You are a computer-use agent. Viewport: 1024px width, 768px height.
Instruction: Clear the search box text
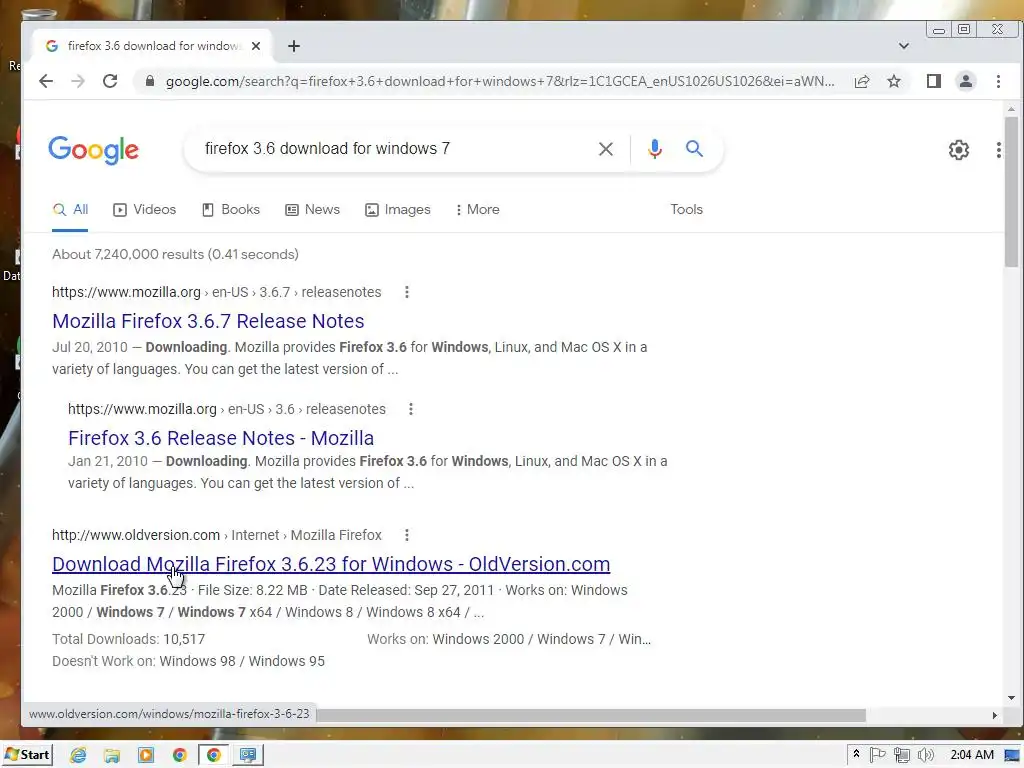(x=605, y=149)
